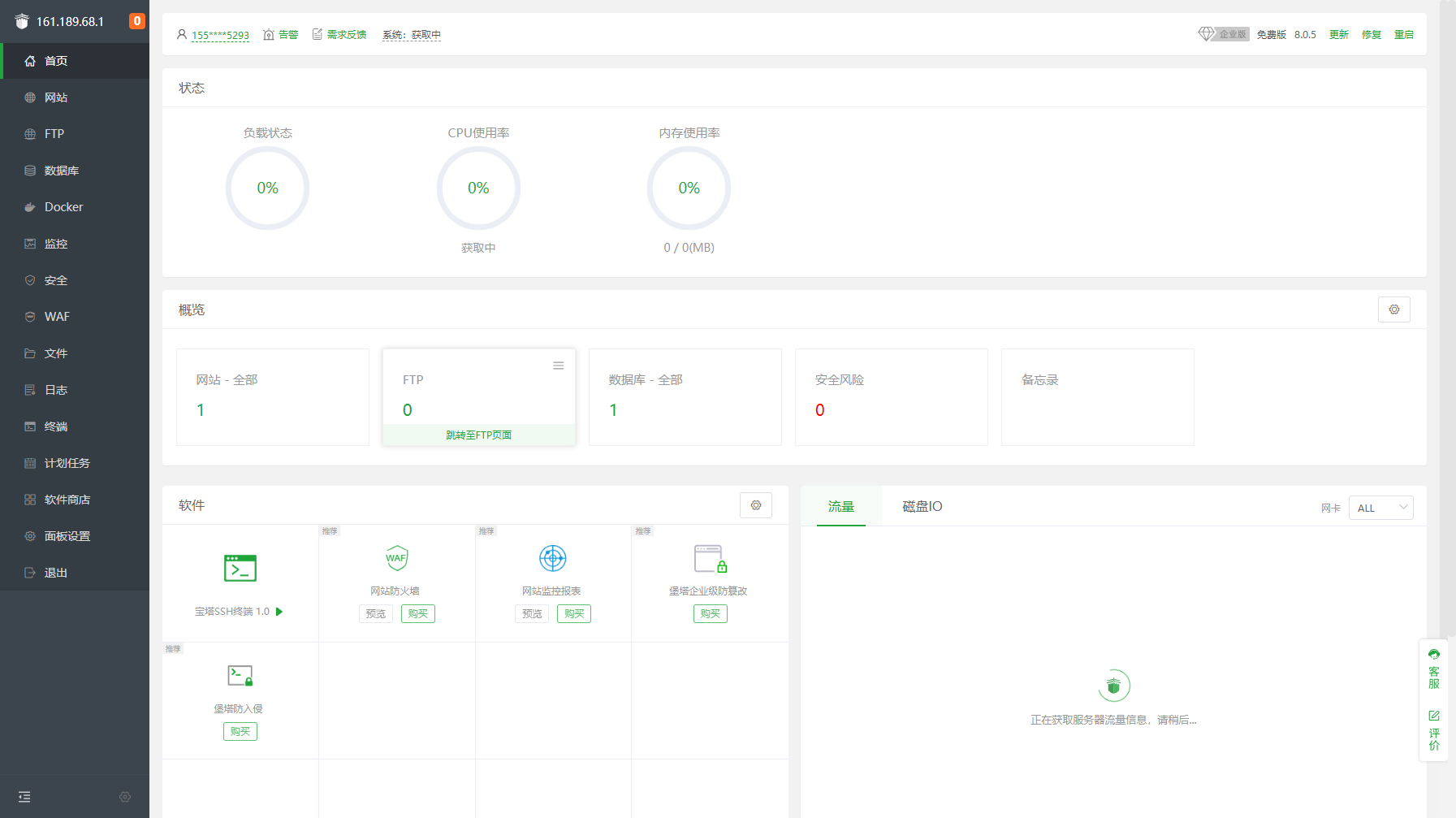Click play arrow next to 宝塔SSH终端 1.0
This screenshot has height=818, width=1456.
pos(279,612)
